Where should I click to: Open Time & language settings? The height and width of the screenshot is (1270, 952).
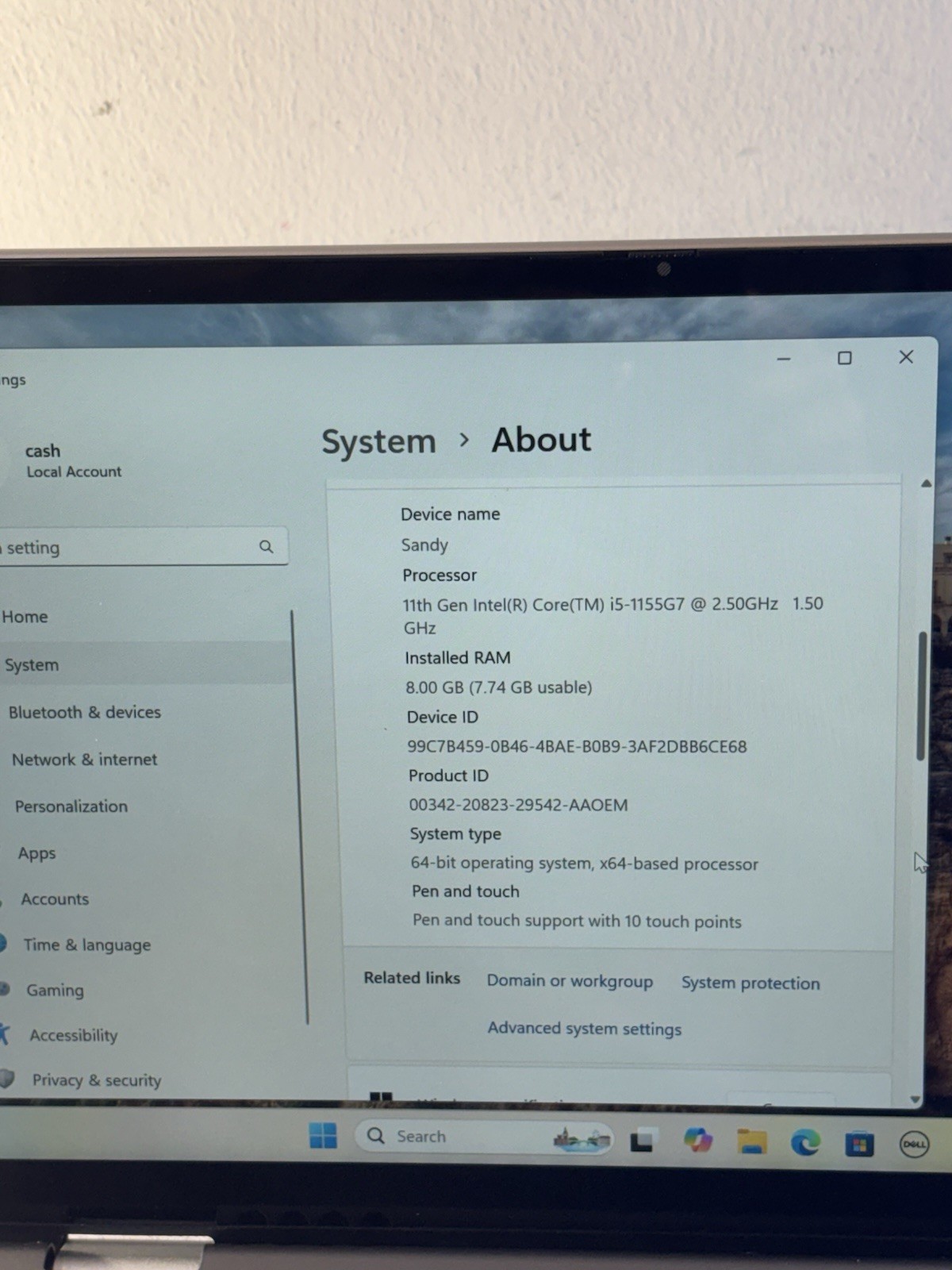pos(86,945)
